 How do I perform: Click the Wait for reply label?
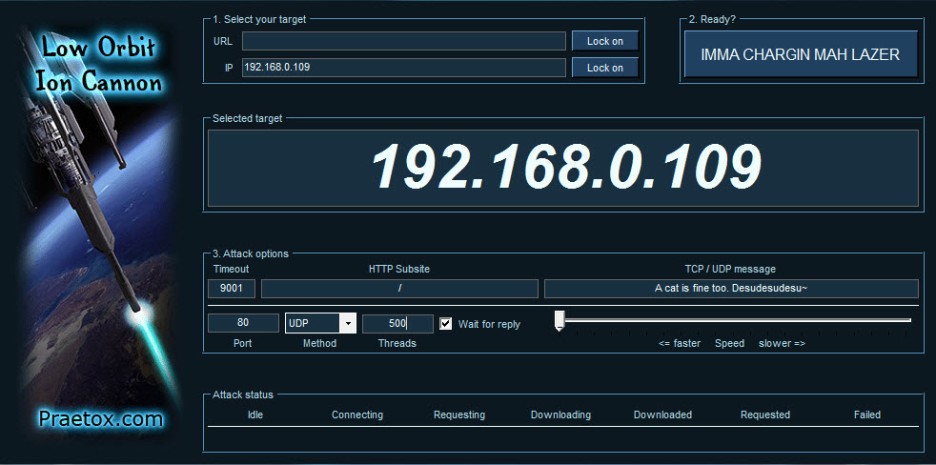489,324
